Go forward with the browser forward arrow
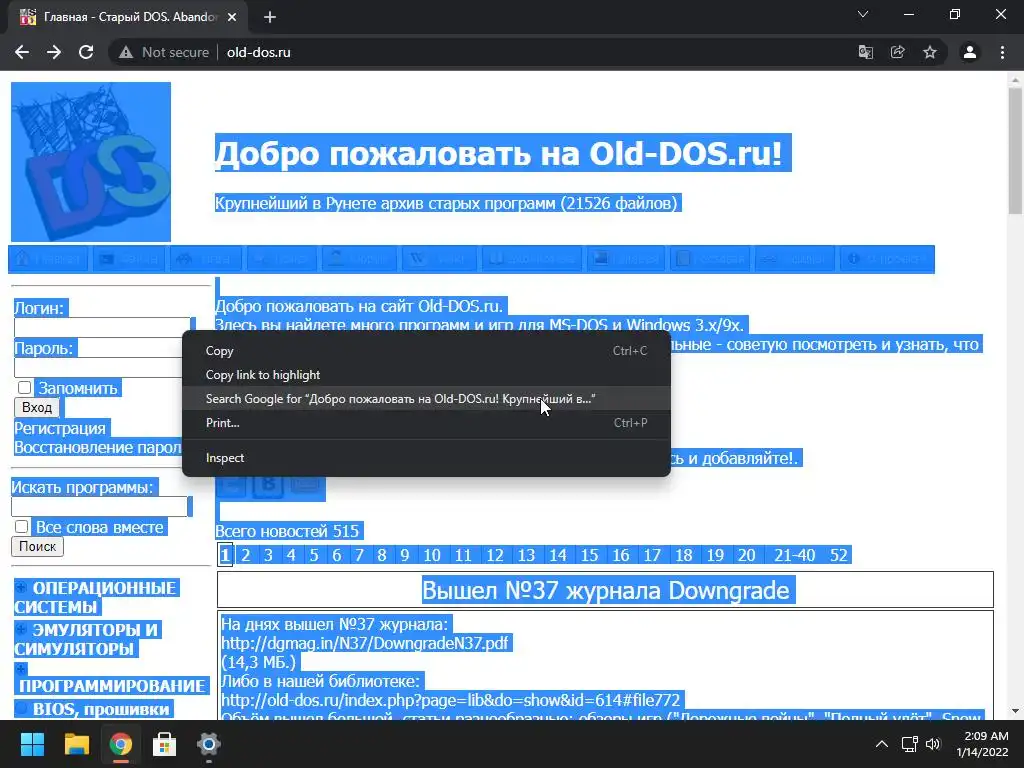1024x768 pixels. click(x=54, y=52)
